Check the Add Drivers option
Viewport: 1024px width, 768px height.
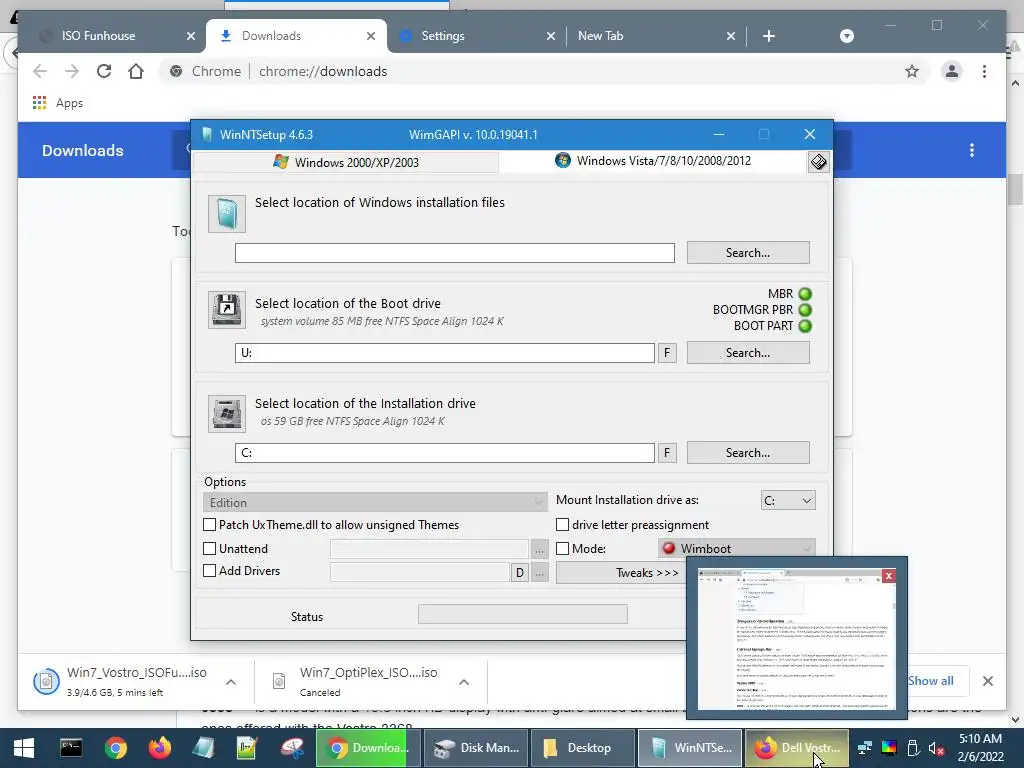pyautogui.click(x=210, y=571)
